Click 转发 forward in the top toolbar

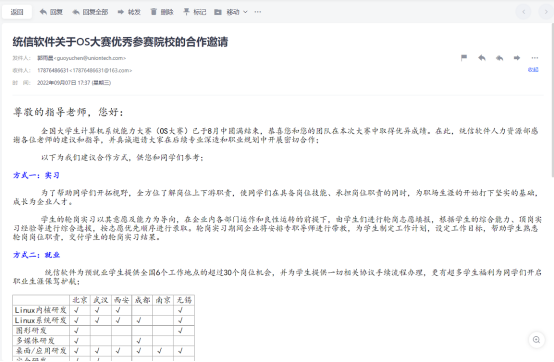point(129,12)
